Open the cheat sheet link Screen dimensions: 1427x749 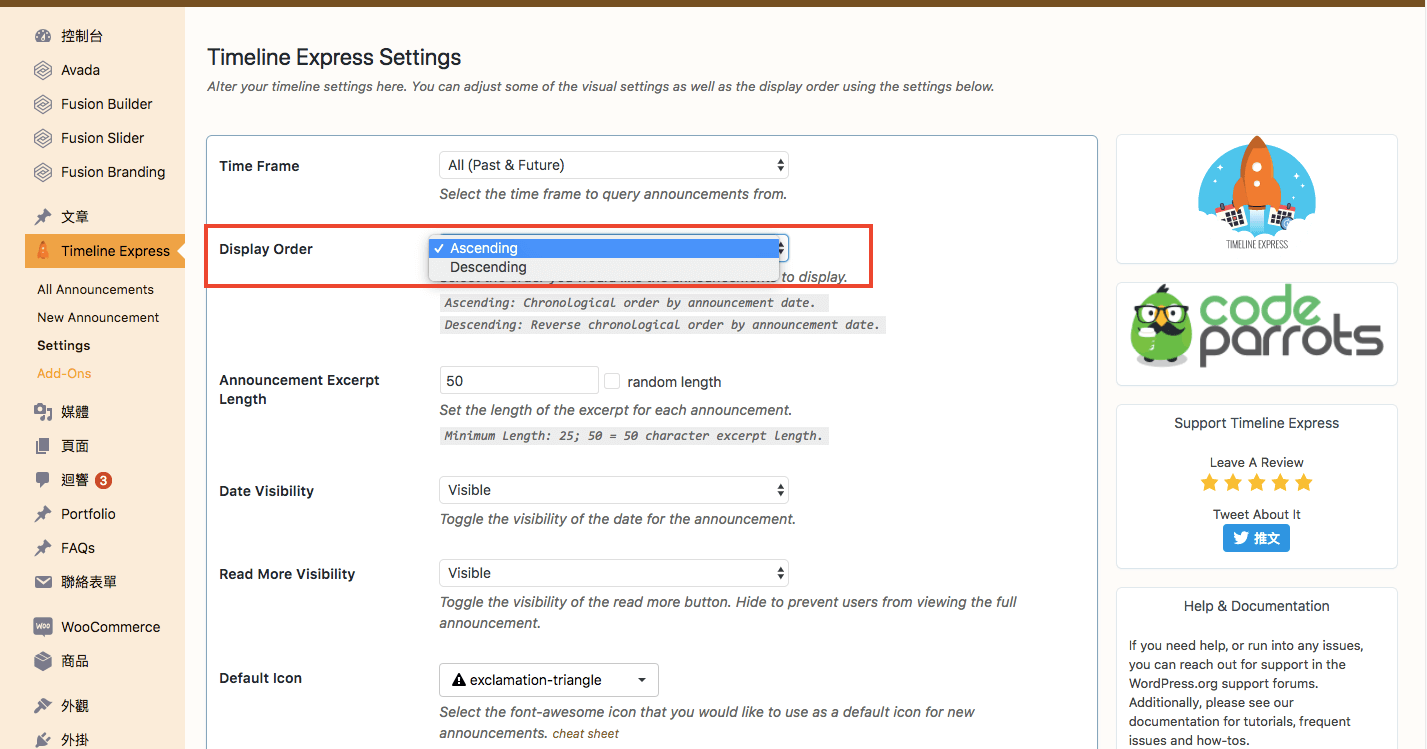coord(586,734)
